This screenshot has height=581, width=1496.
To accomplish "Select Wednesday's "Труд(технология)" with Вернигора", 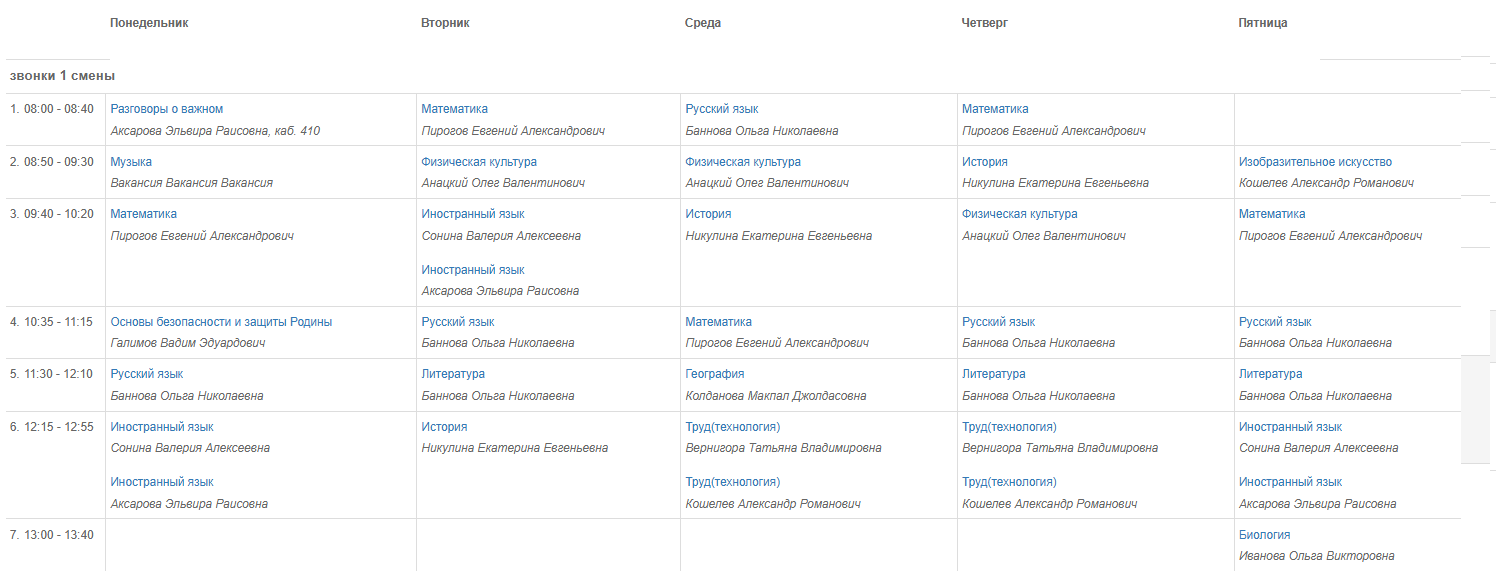I will click(x=733, y=427).
